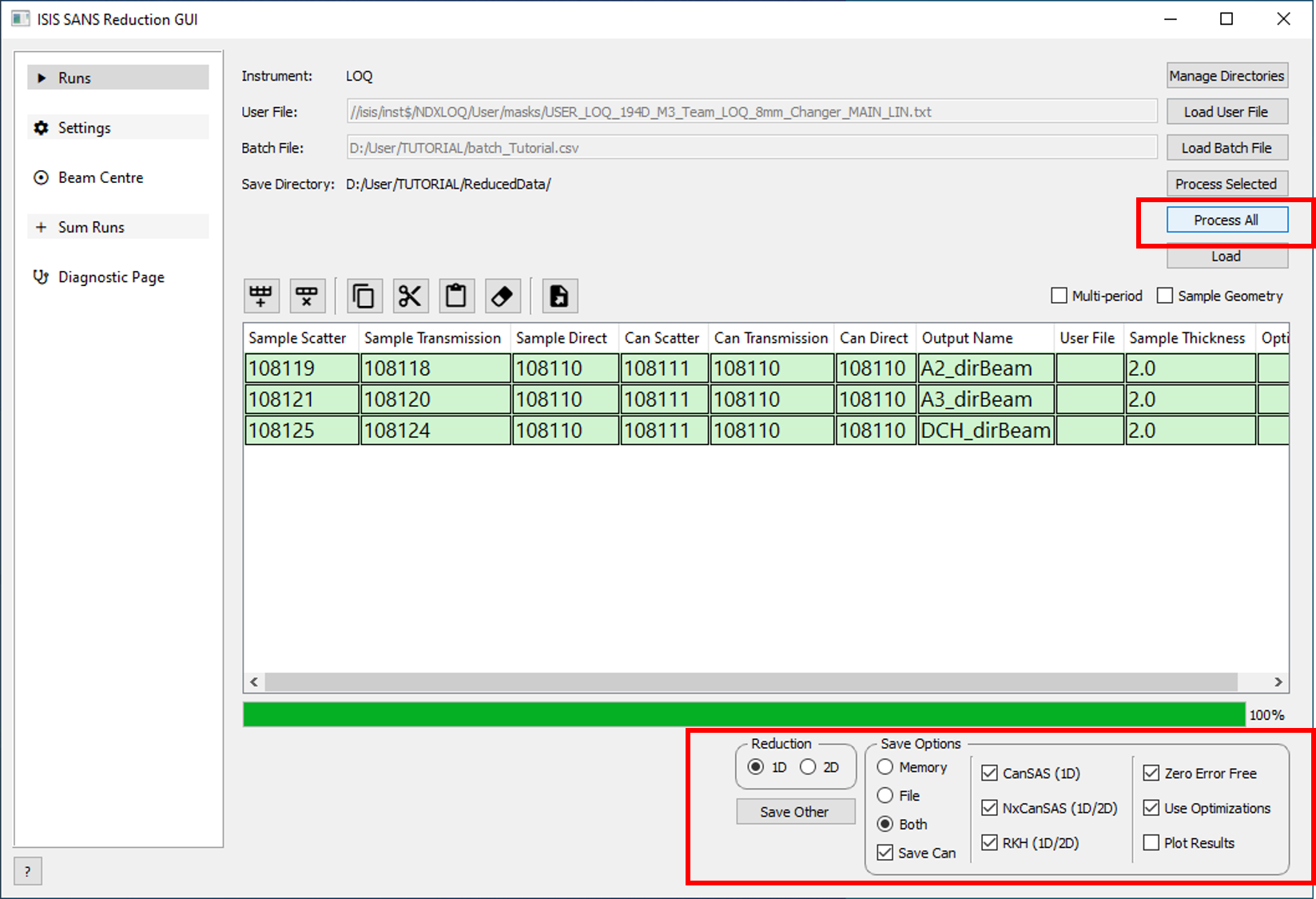Click the insert row icon
Image resolution: width=1316 pixels, height=899 pixels.
coord(261,296)
